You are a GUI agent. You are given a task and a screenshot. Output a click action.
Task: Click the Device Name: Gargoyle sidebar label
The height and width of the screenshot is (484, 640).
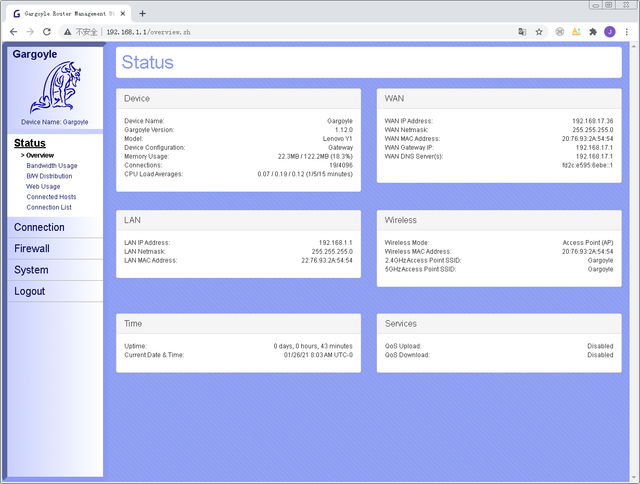click(55, 122)
